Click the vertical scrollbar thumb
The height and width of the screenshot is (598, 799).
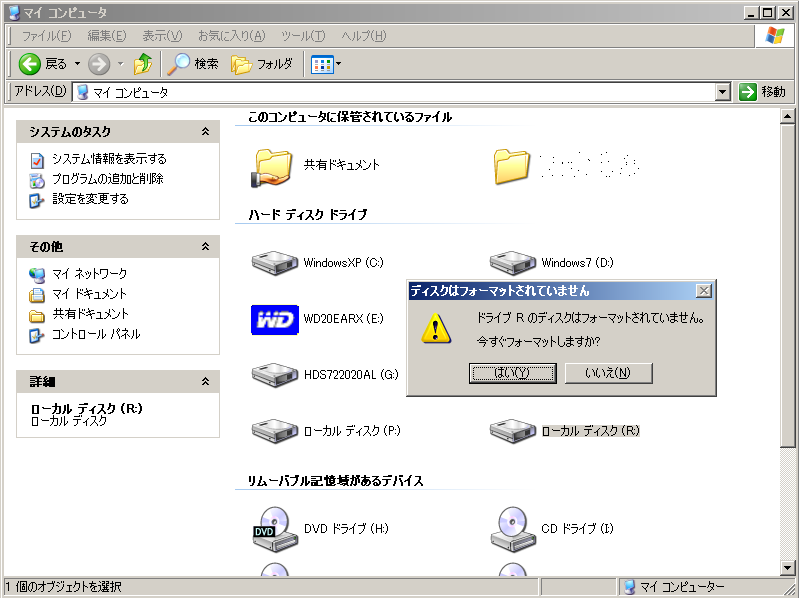pyautogui.click(x=787, y=286)
